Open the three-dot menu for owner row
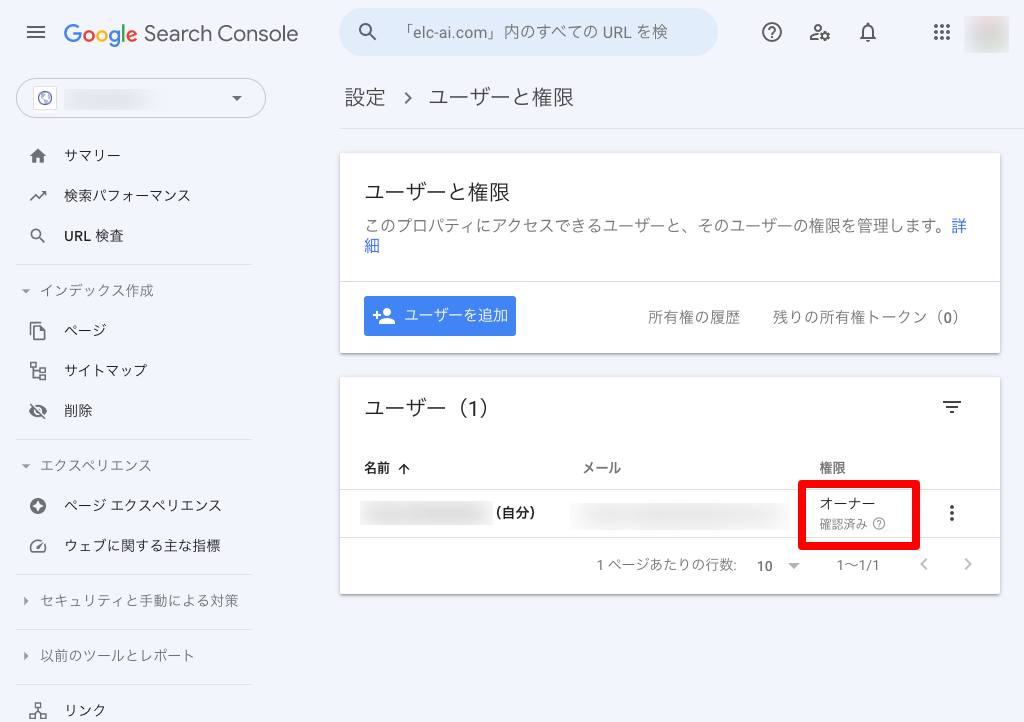Screen dimensions: 1024x722 click(952, 513)
